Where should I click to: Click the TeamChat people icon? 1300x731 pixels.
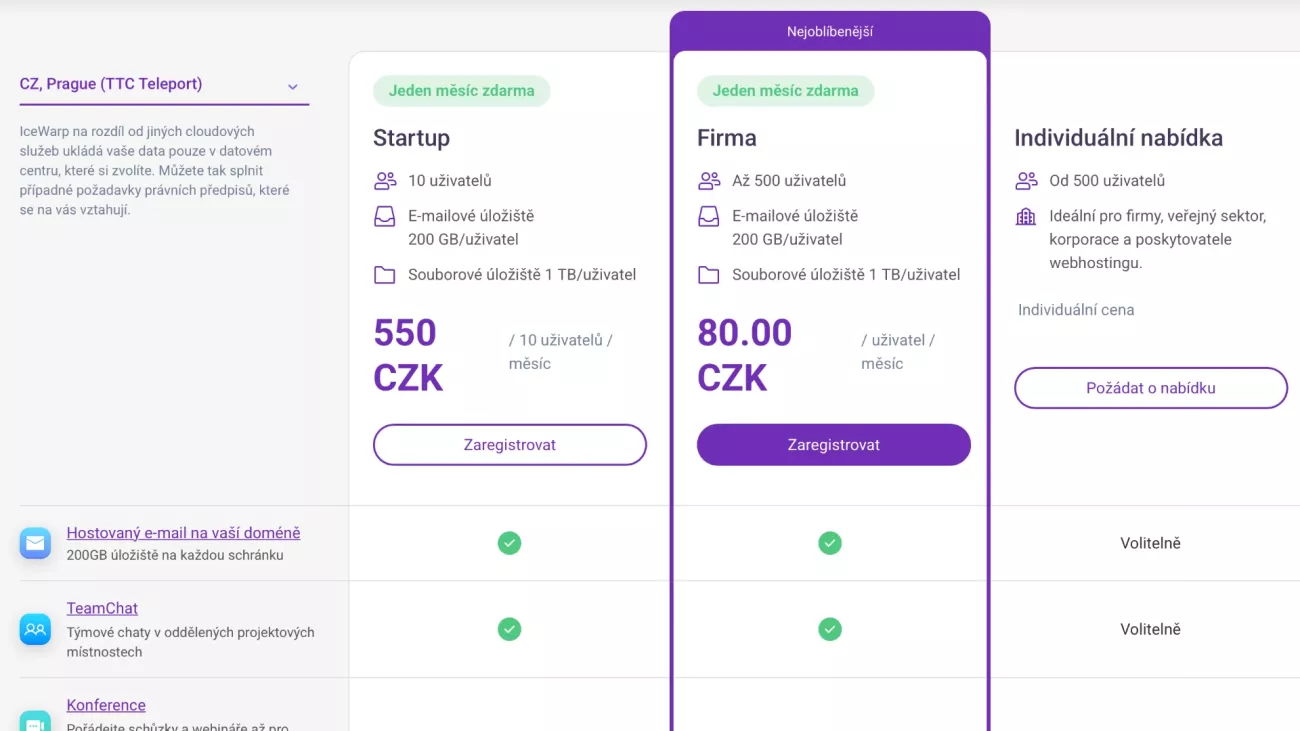pos(35,629)
